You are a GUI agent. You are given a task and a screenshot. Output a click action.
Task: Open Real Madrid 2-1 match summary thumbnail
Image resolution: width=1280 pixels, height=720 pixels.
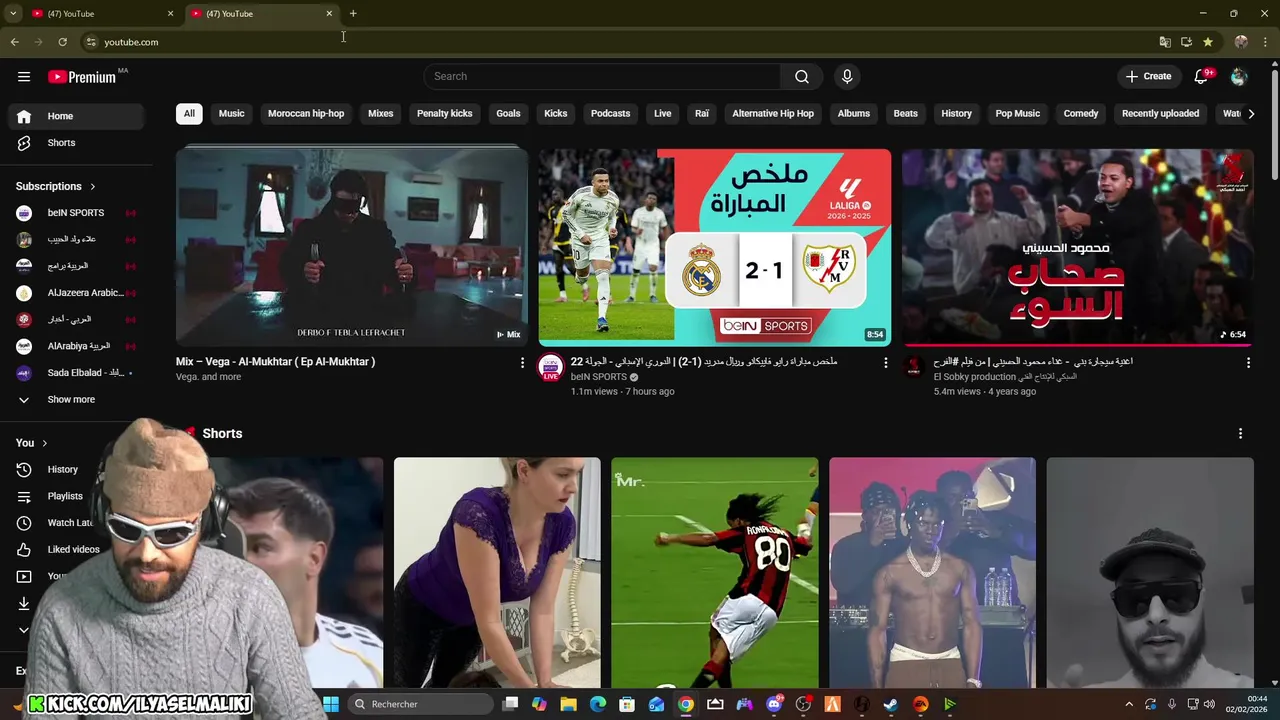(x=715, y=247)
